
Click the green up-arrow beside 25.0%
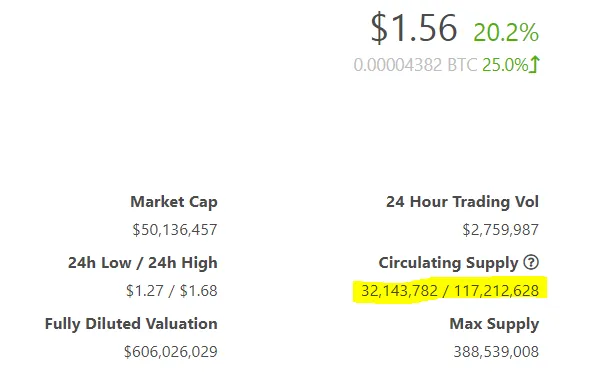click(x=534, y=64)
